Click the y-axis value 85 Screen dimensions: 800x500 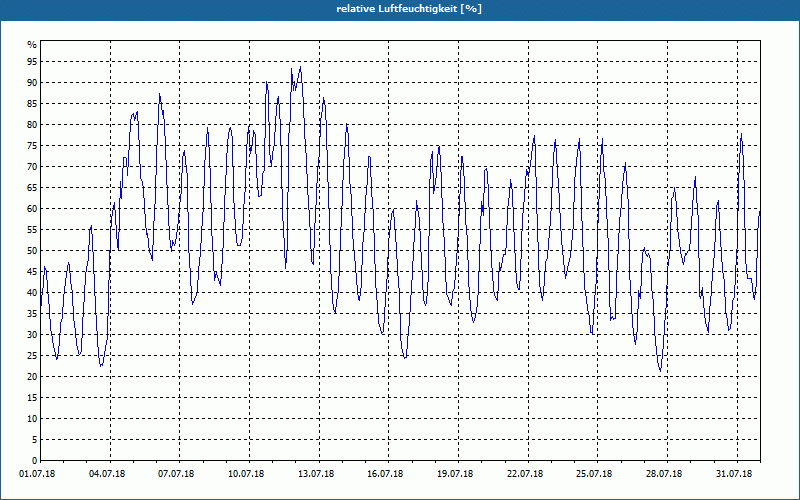[x=32, y=104]
